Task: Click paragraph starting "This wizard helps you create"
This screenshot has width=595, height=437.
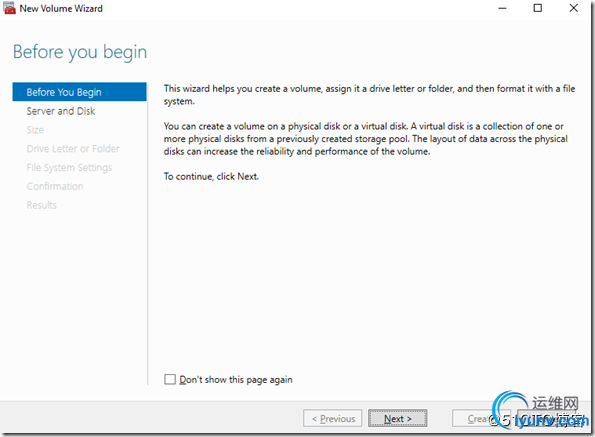Action: coord(369,95)
